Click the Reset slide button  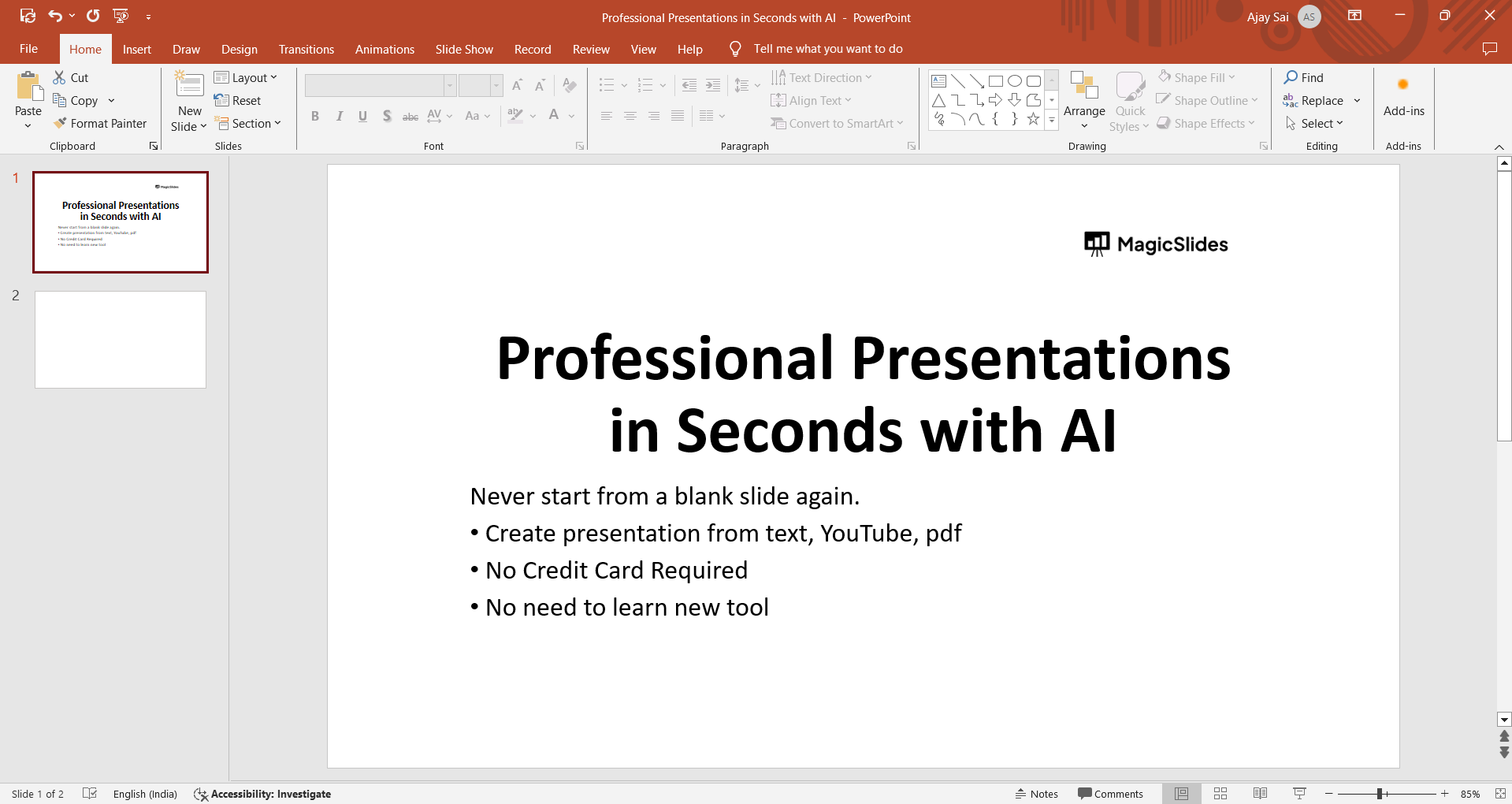click(x=238, y=101)
